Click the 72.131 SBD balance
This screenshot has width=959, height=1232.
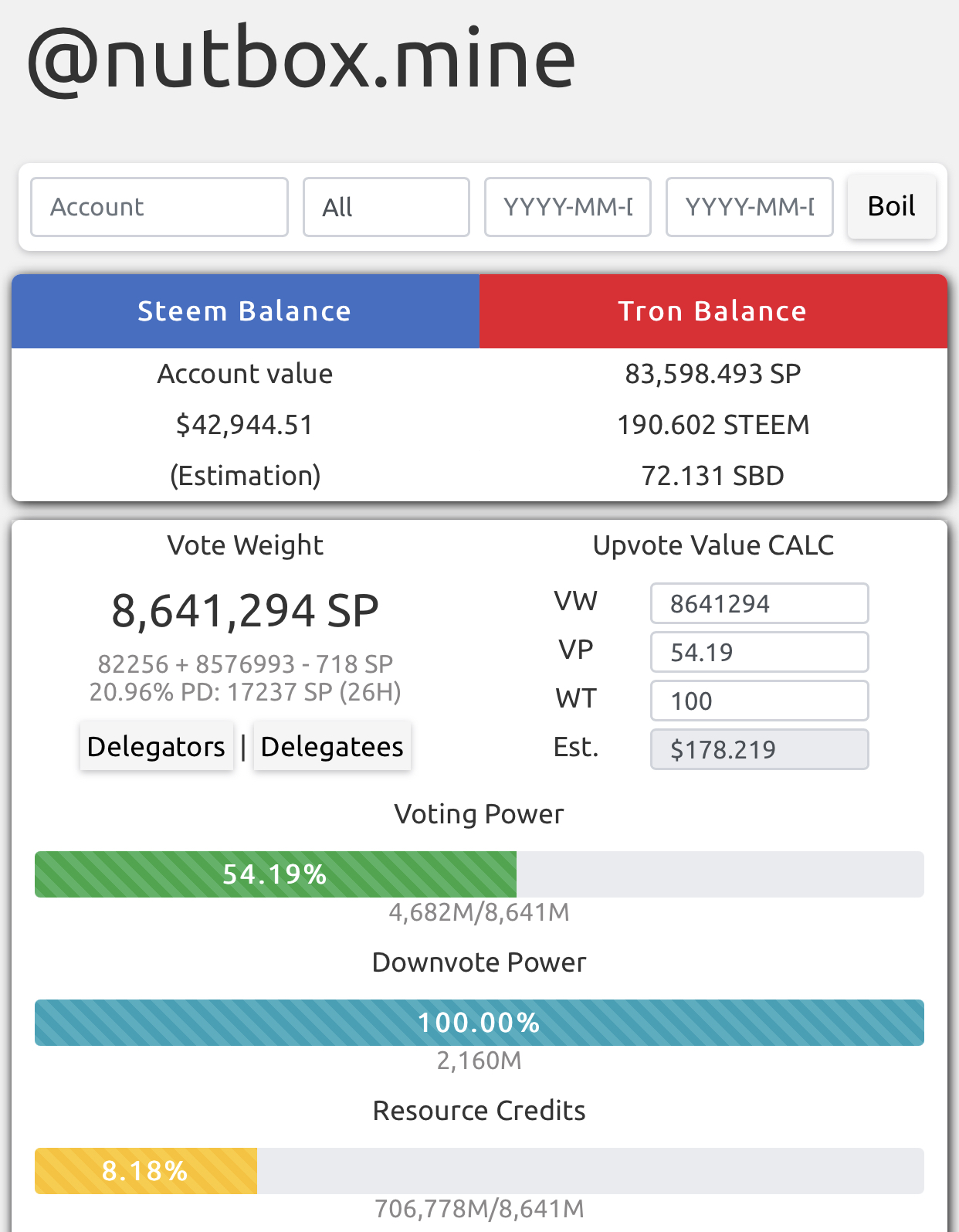click(713, 476)
